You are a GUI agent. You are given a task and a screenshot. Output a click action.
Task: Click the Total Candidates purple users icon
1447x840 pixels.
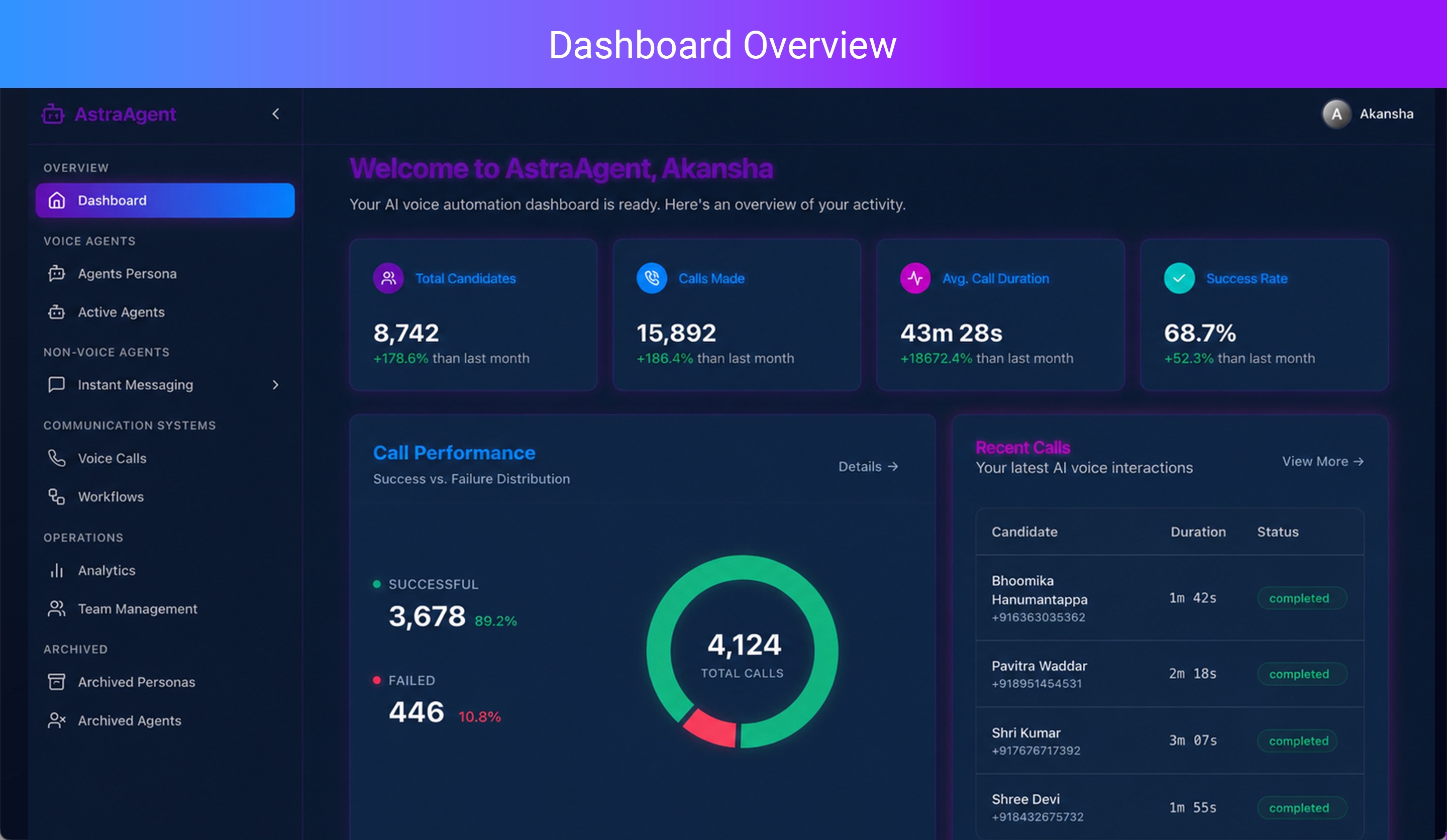[x=388, y=278]
